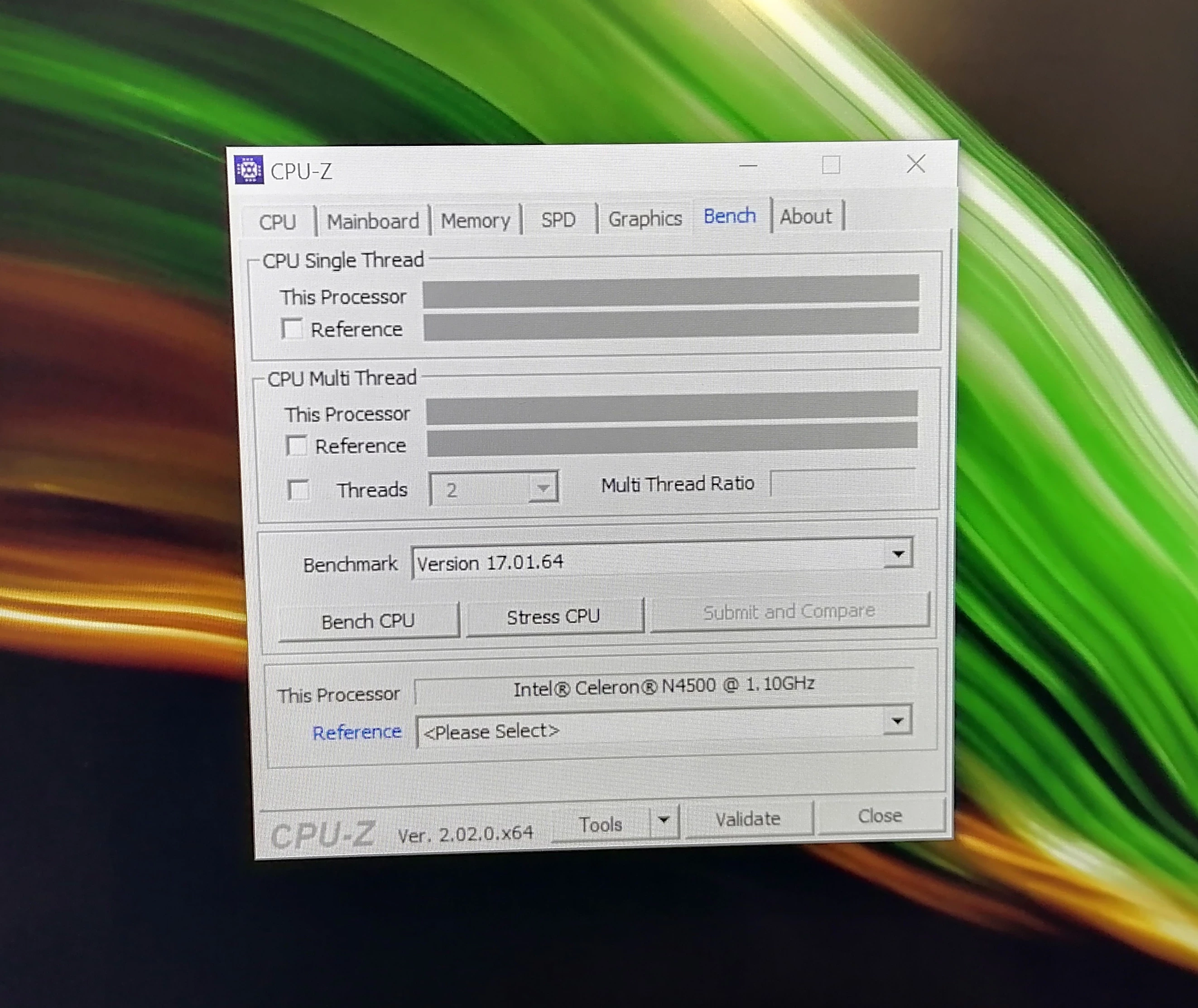The height and width of the screenshot is (1008, 1198).
Task: Minimize the CPU-Z window
Action: pos(748,166)
